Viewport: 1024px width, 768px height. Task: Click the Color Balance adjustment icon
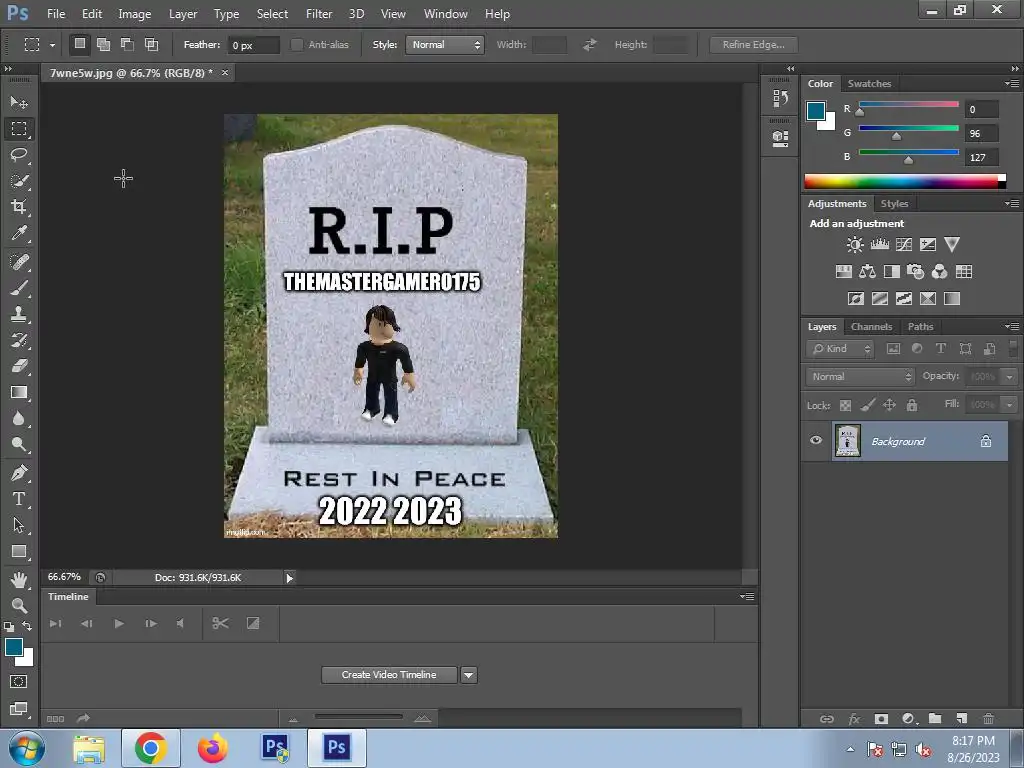click(867, 272)
